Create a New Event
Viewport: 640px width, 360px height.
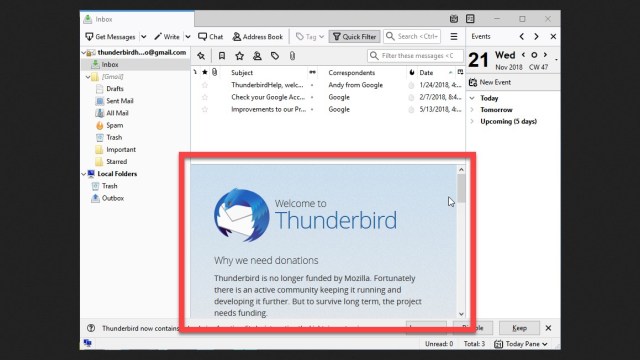click(490, 82)
